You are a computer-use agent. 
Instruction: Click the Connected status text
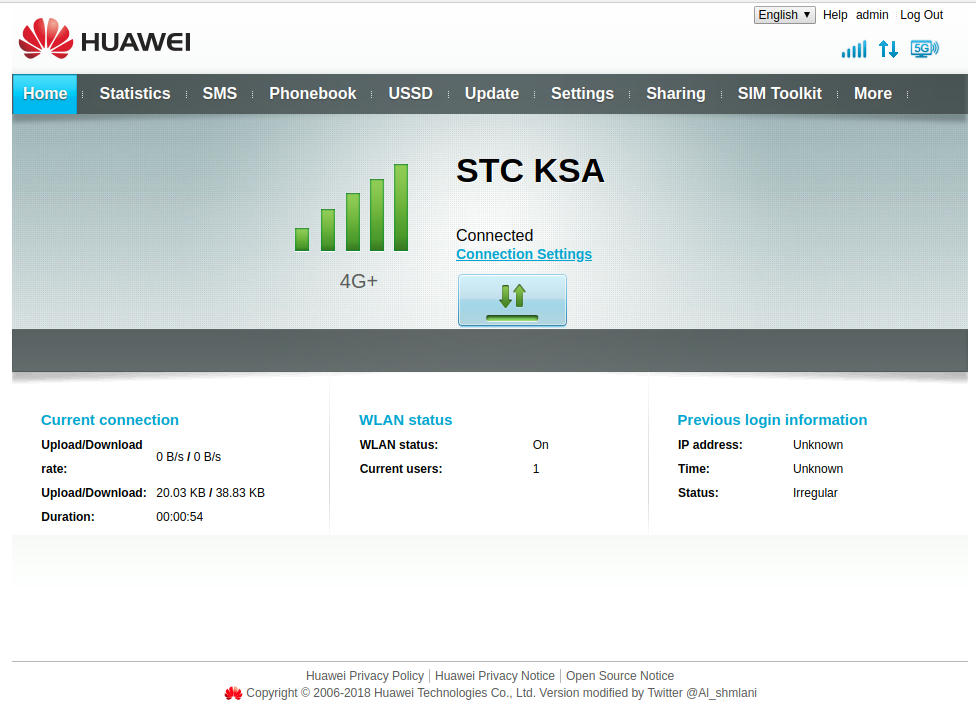494,235
